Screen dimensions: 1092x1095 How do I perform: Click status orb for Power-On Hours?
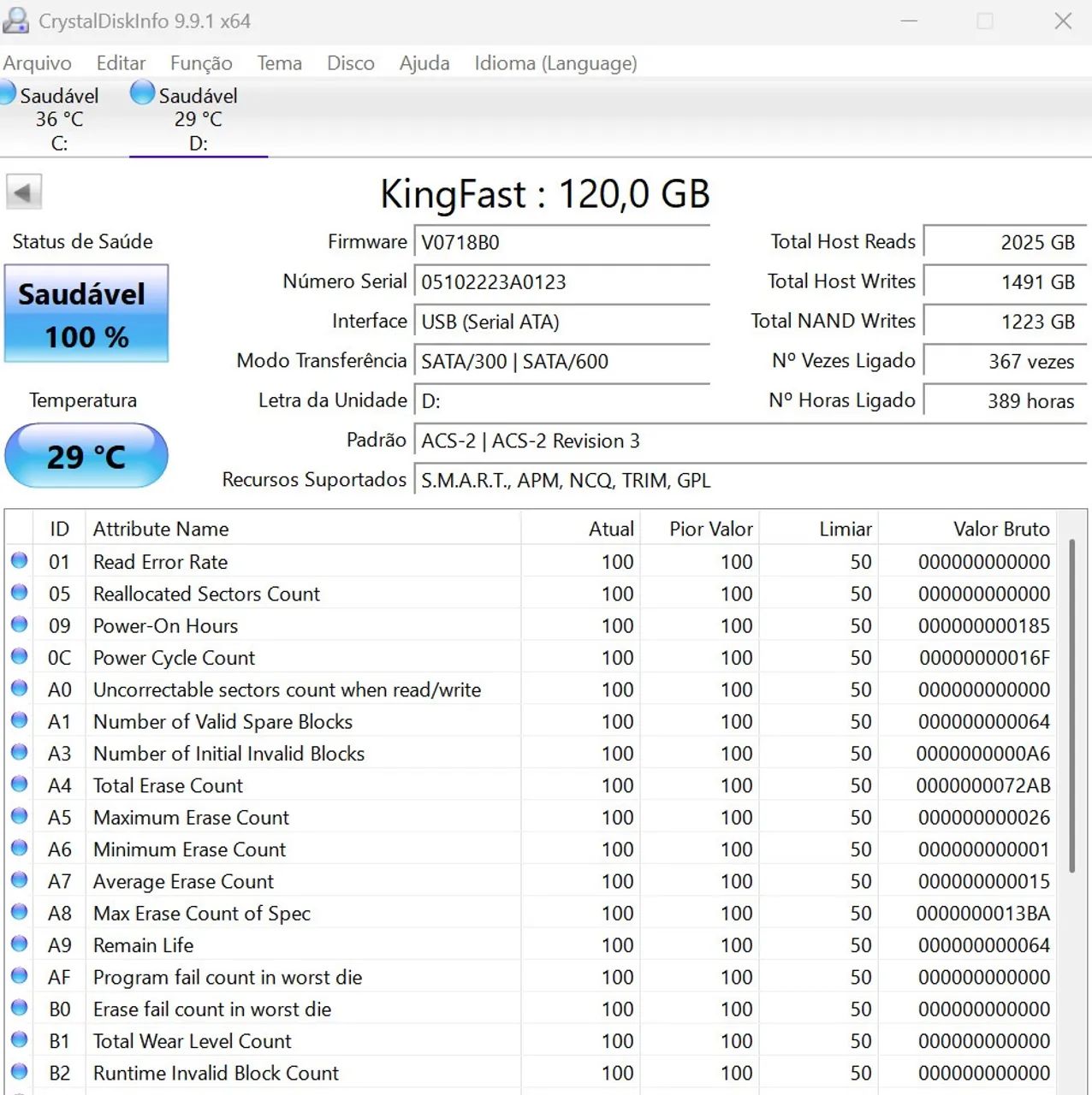19,624
